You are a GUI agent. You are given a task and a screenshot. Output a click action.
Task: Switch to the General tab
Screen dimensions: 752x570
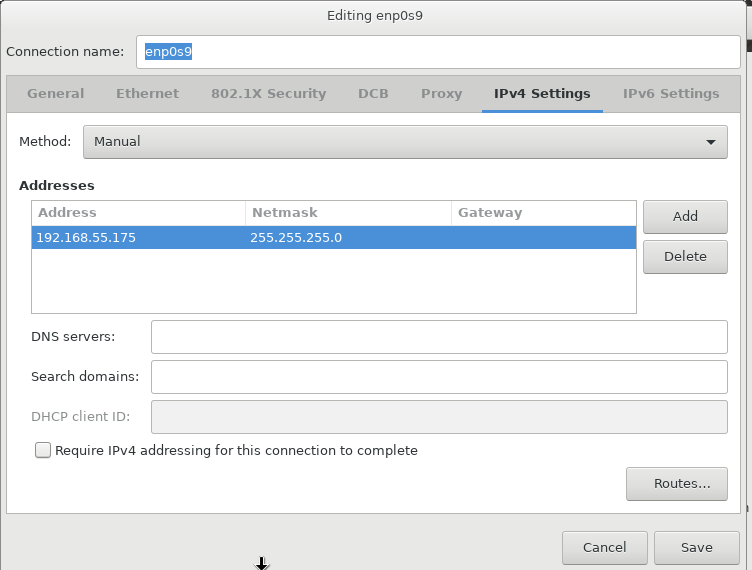56,93
